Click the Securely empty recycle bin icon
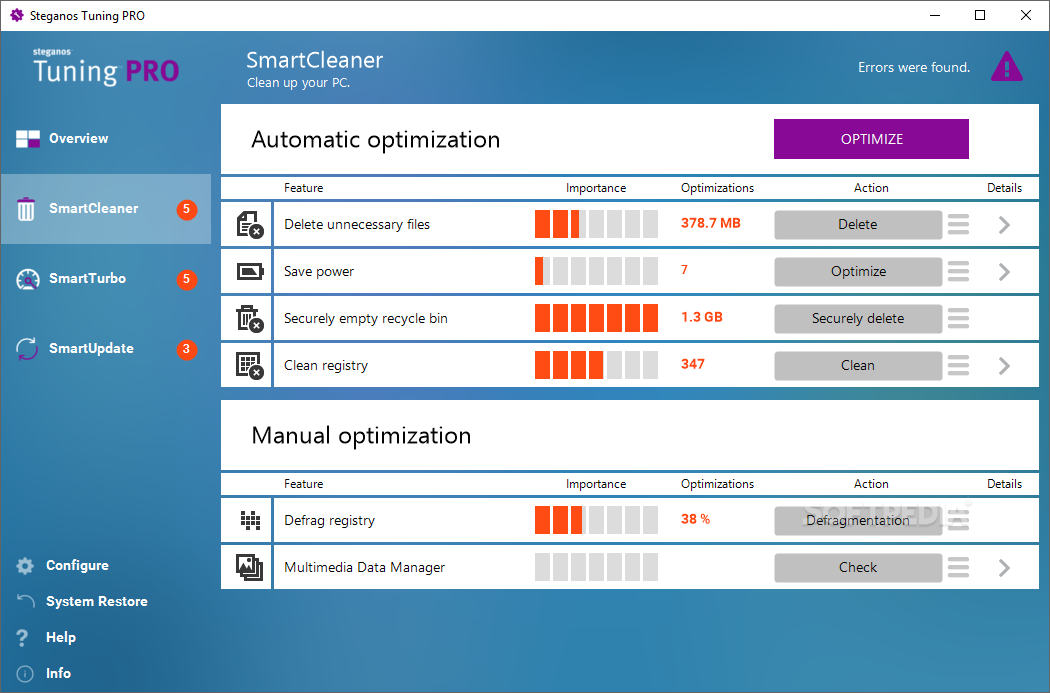The image size is (1050, 693). coord(250,318)
